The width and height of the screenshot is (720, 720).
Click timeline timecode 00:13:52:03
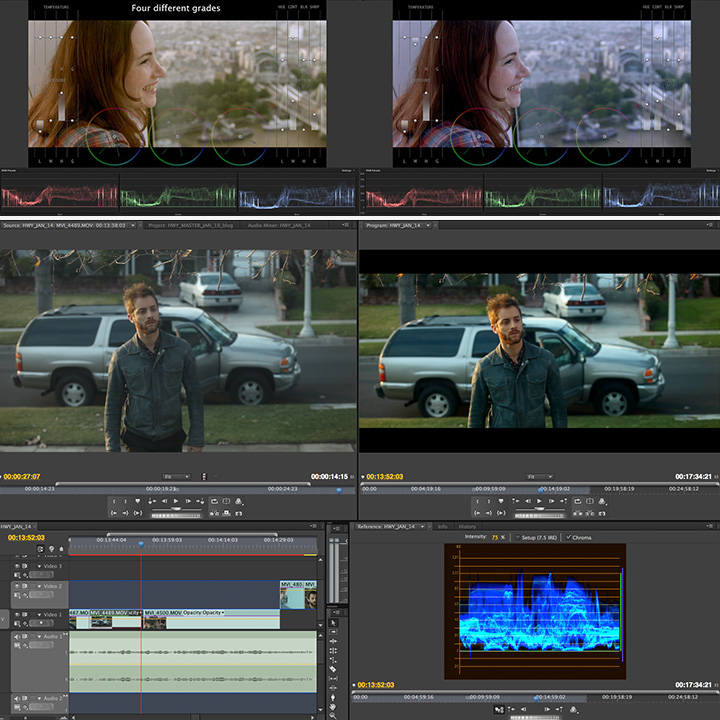26,537
